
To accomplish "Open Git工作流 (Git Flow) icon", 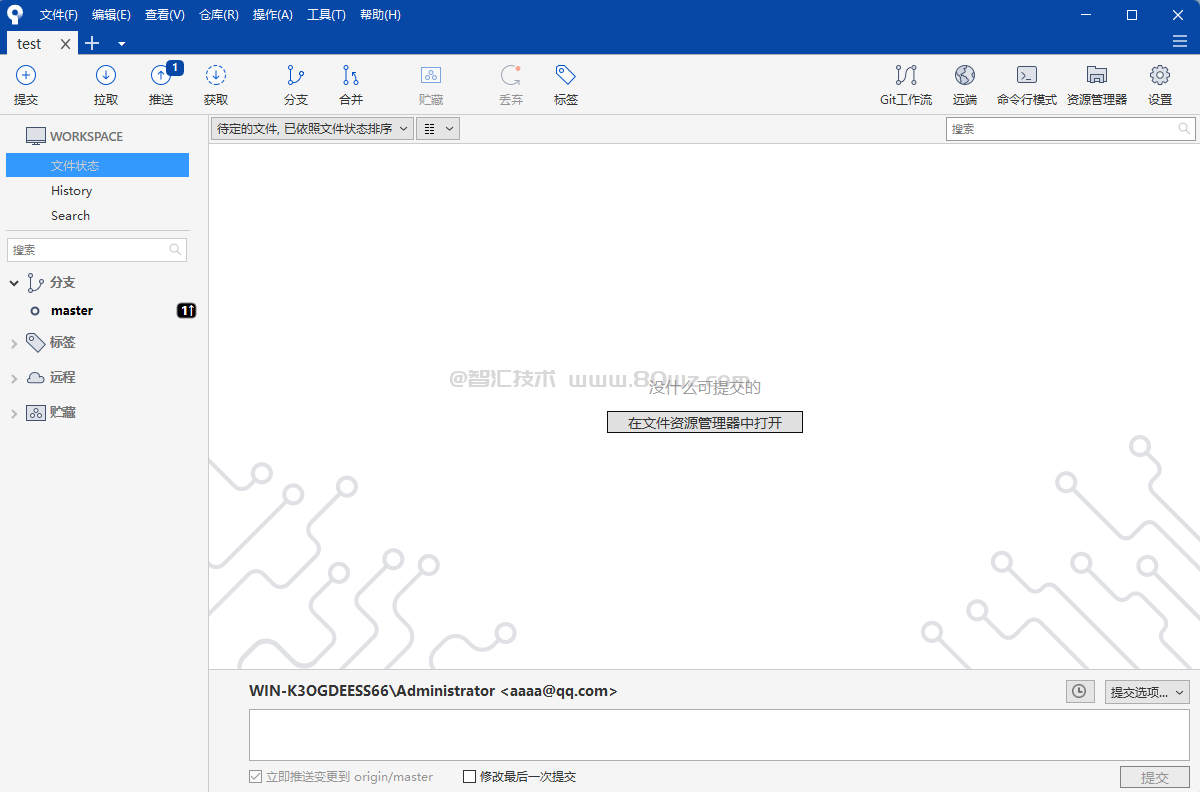I will [x=906, y=84].
